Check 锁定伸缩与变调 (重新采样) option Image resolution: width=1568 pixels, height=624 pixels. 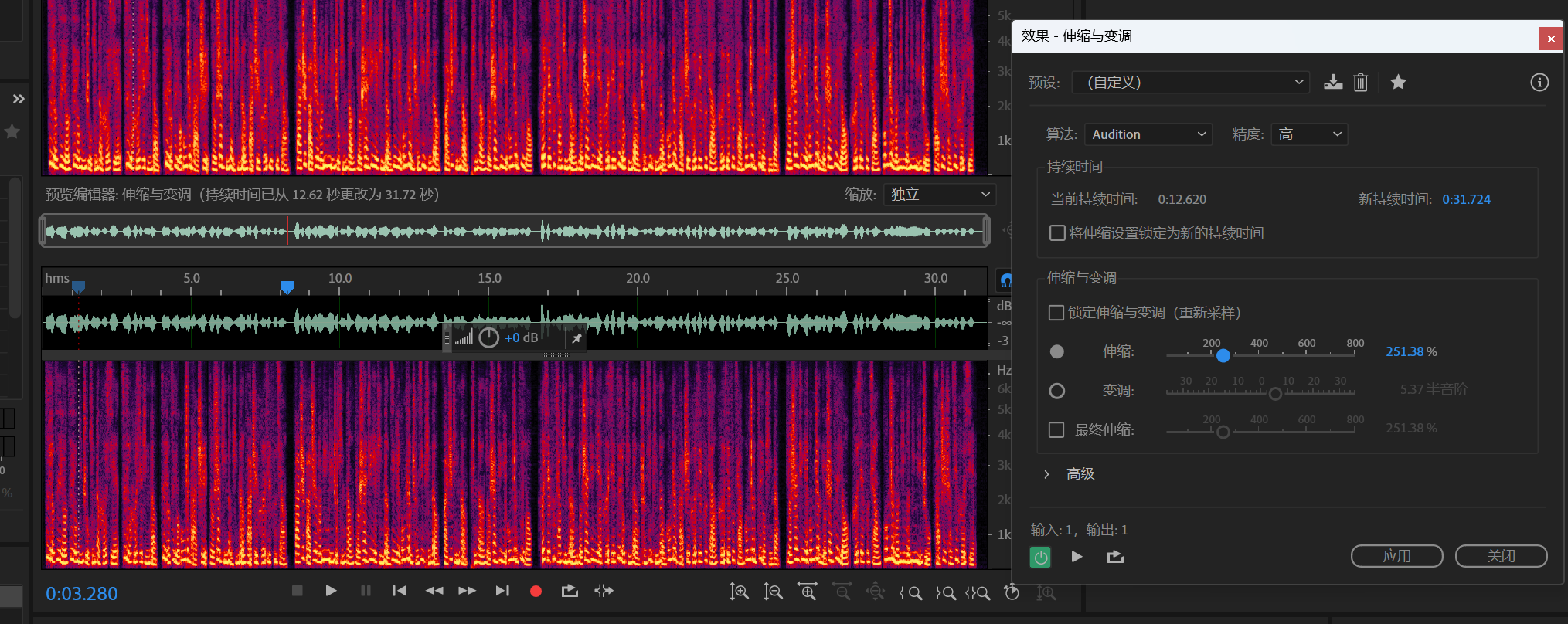click(x=1056, y=313)
